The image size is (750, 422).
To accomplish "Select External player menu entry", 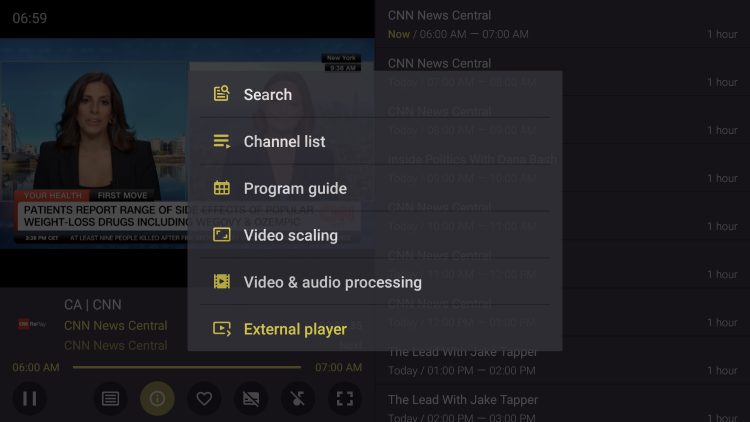I will point(375,329).
